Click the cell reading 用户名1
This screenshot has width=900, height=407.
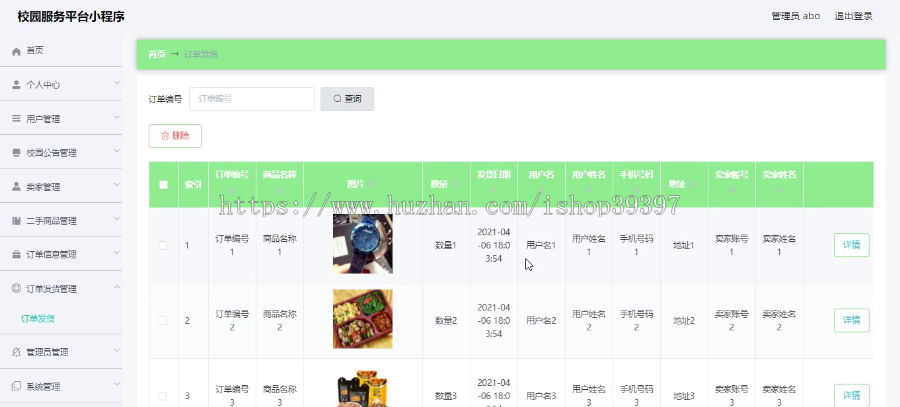click(541, 245)
